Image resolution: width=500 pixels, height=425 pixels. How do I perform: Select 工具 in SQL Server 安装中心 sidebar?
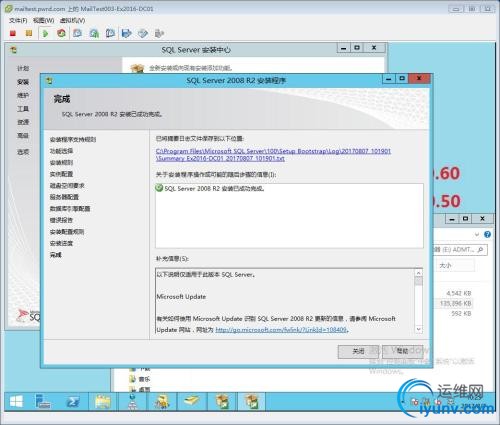(x=23, y=109)
